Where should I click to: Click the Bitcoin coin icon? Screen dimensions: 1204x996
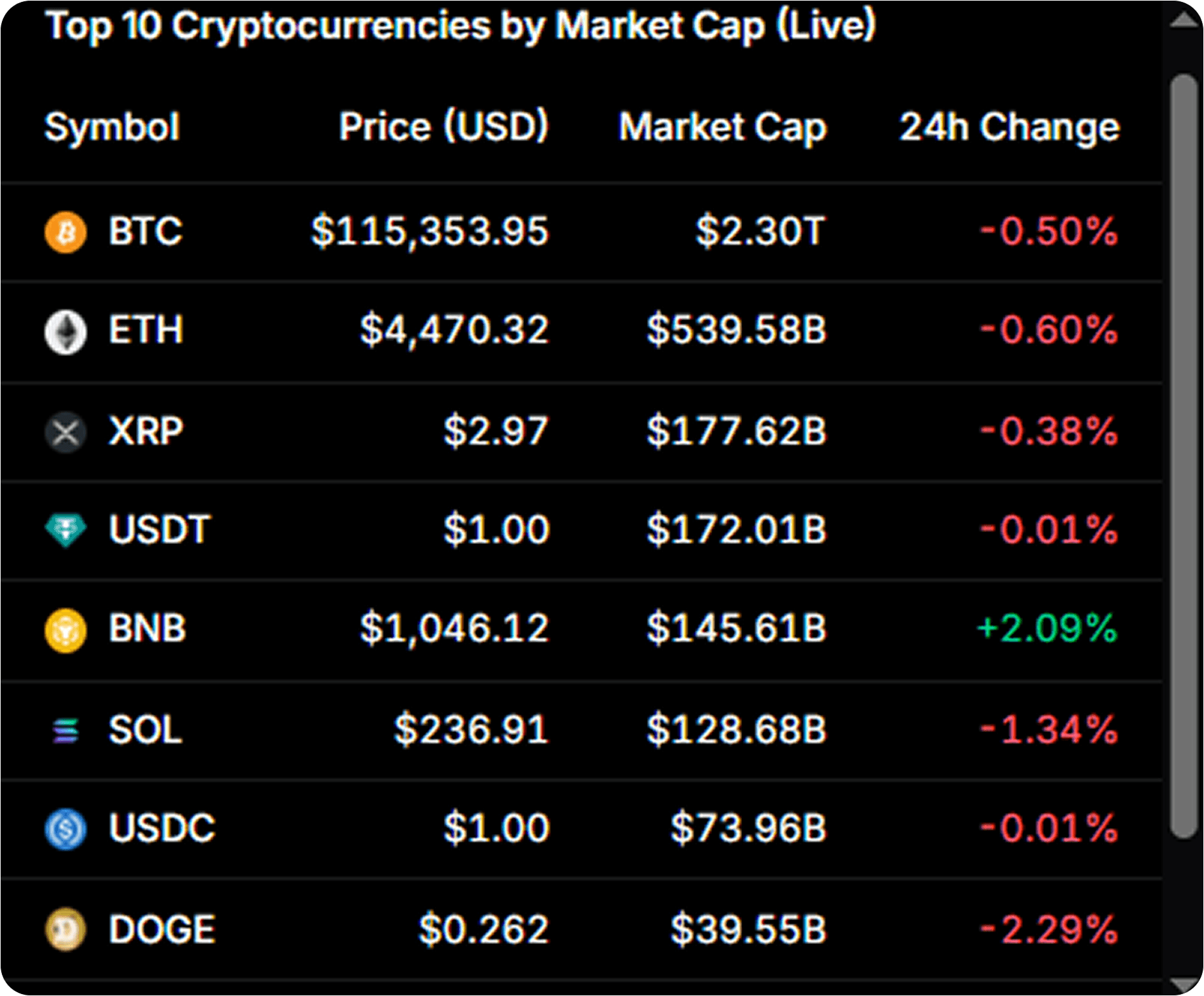coord(65,232)
